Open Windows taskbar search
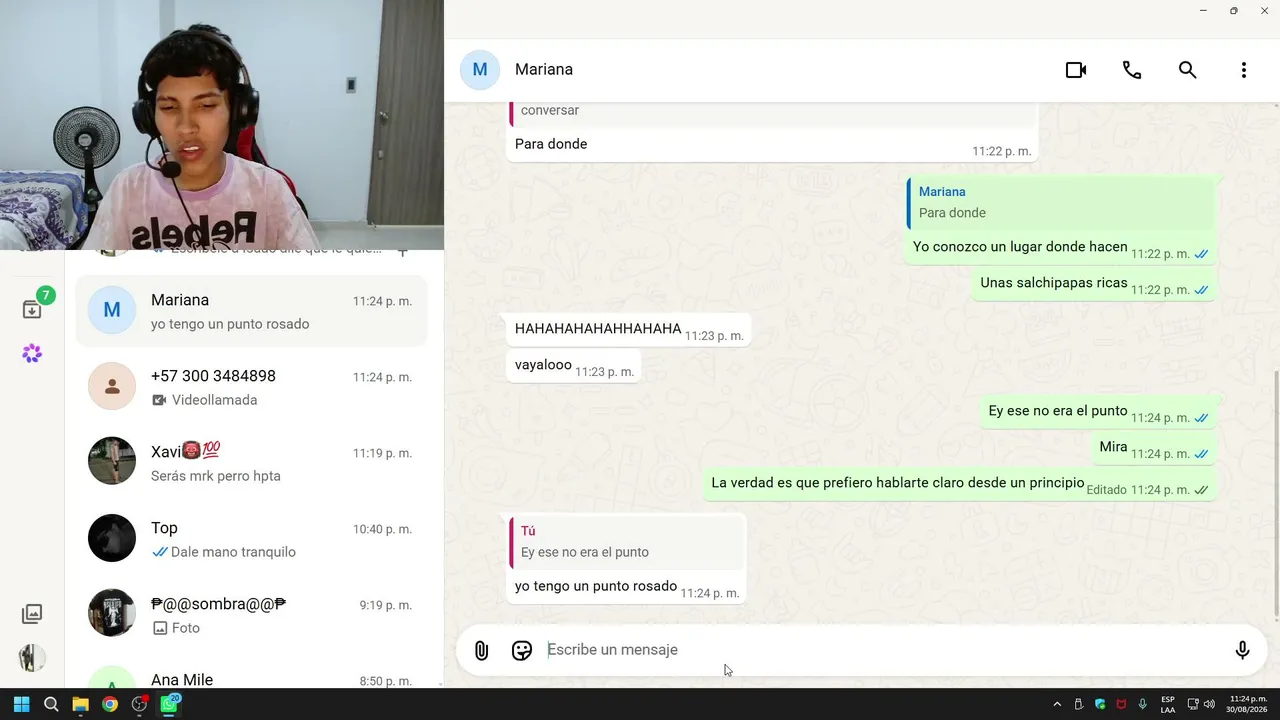Image resolution: width=1280 pixels, height=720 pixels. pos(51,704)
